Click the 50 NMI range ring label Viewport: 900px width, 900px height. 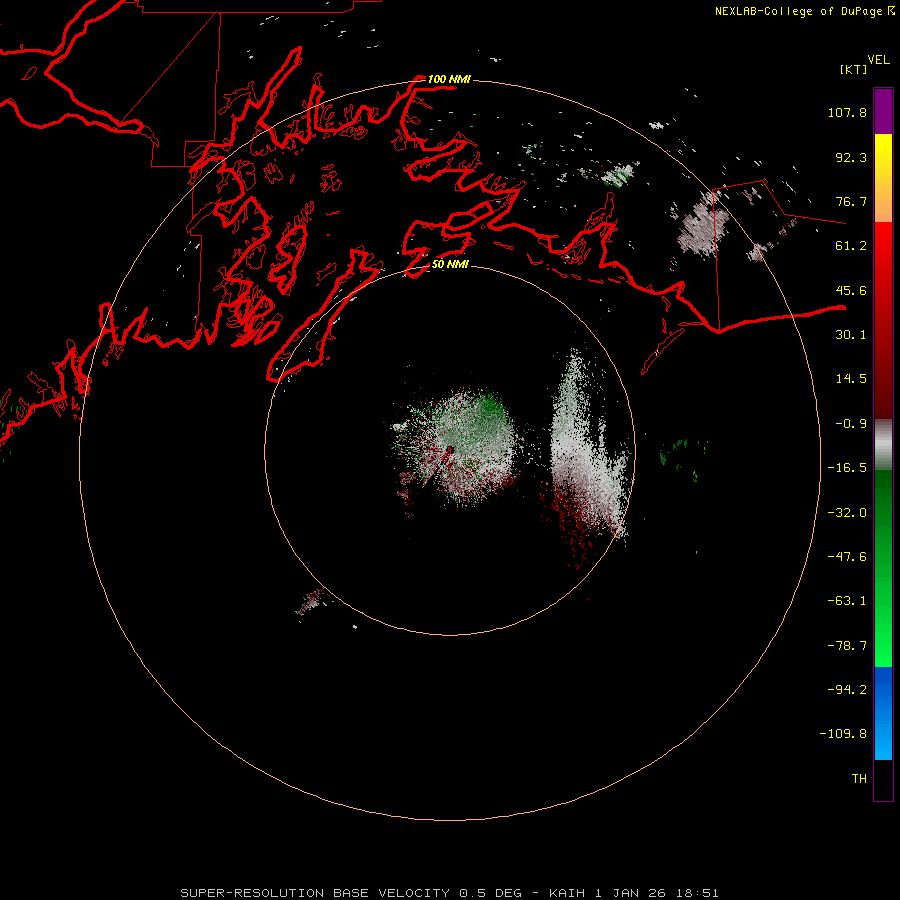(451, 264)
